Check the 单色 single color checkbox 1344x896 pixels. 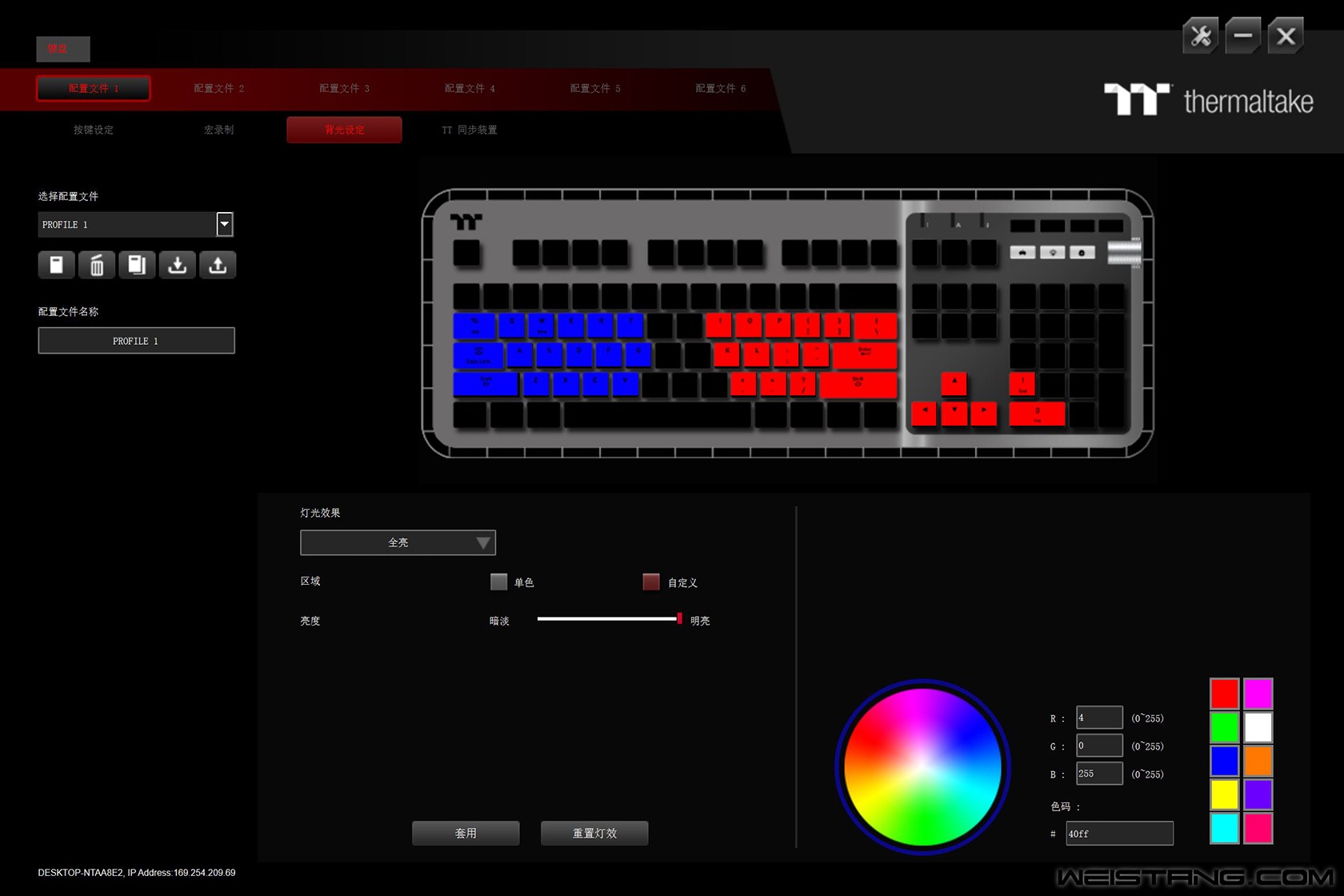click(x=498, y=582)
